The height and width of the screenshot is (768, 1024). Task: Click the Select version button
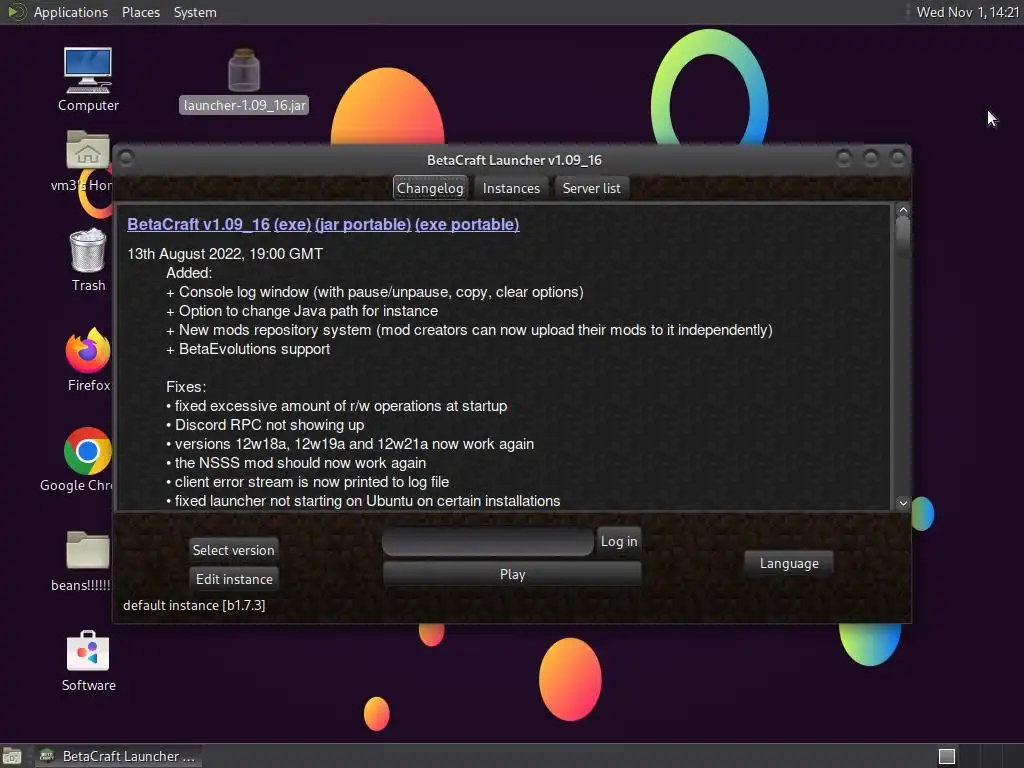(233, 550)
